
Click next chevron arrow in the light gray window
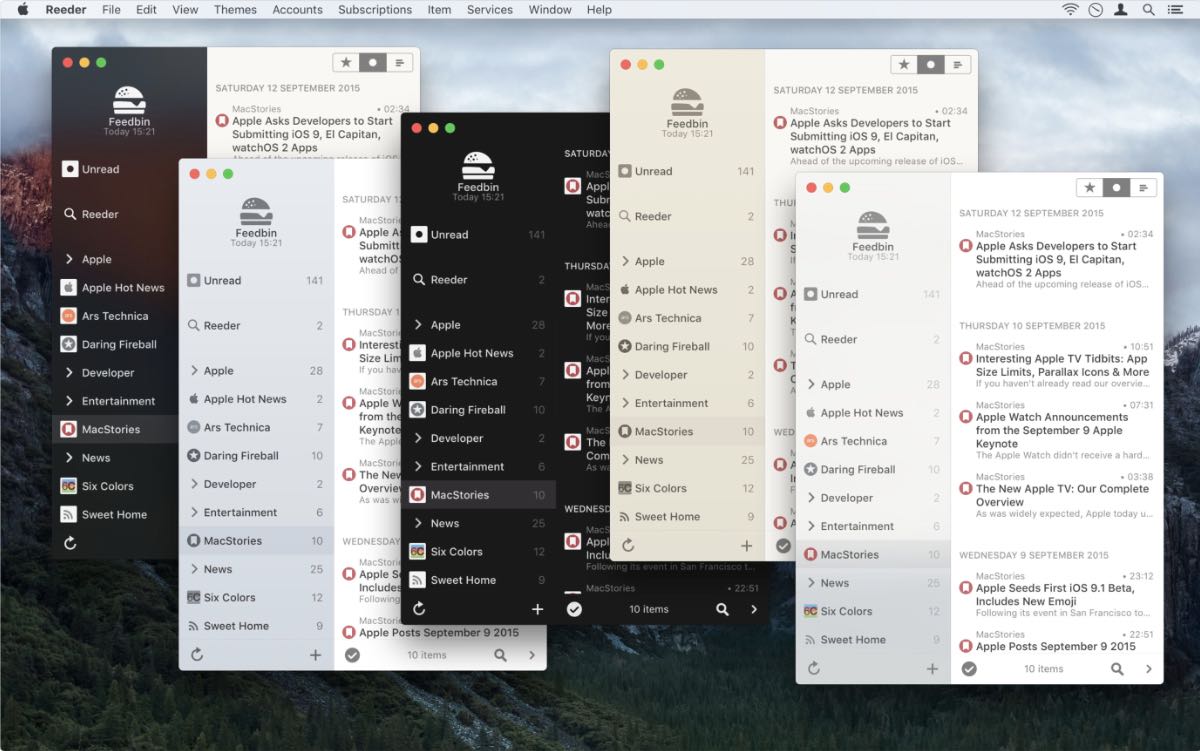coord(532,655)
